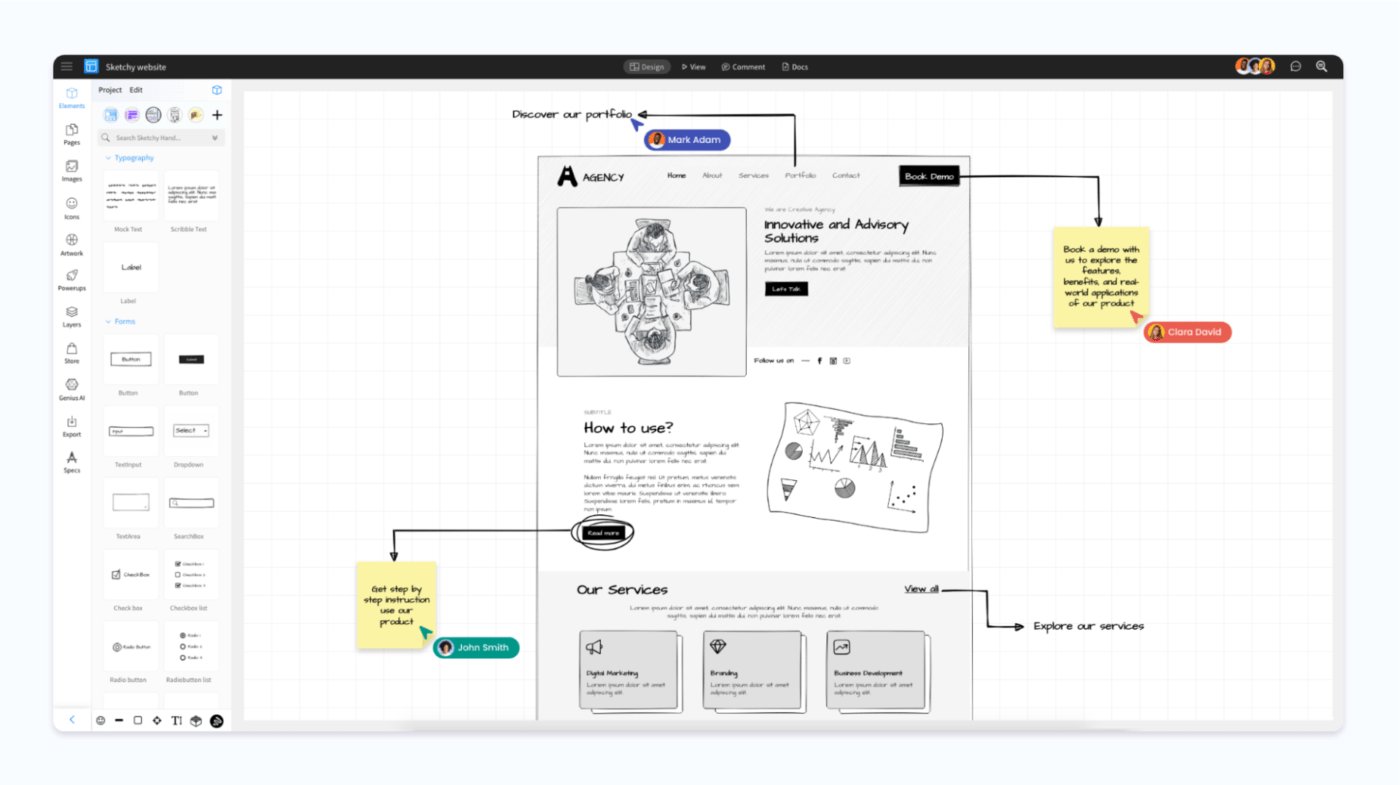
Task: Select the line tool in the bottom toolbar
Action: (119, 720)
